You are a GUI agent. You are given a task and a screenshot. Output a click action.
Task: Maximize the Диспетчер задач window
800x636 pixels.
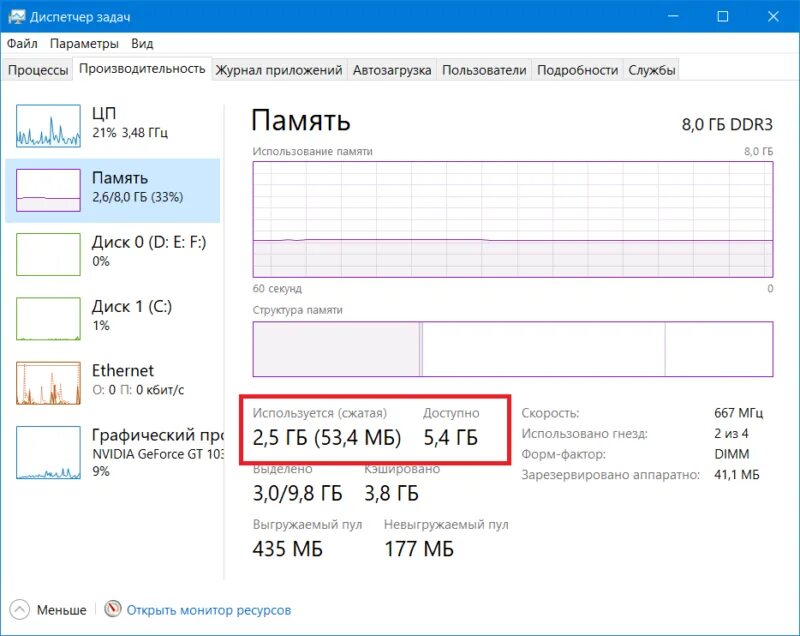tap(722, 16)
